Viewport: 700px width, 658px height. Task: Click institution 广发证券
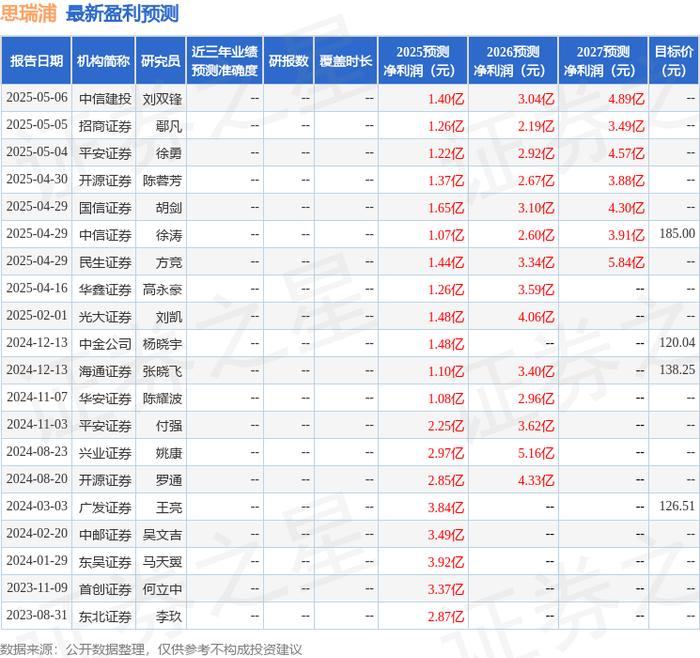pyautogui.click(x=105, y=507)
